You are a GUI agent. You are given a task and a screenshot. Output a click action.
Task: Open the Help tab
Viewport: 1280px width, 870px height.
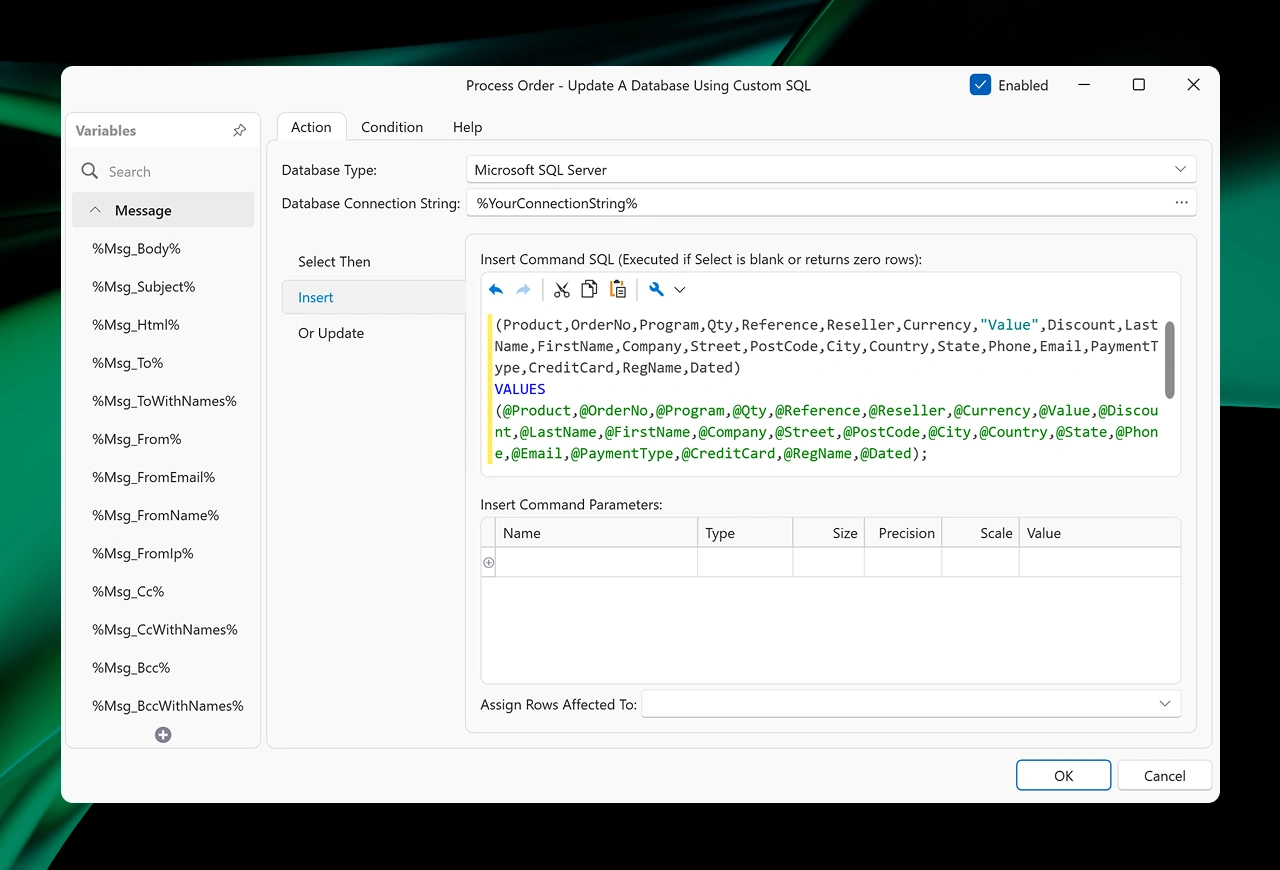(467, 127)
